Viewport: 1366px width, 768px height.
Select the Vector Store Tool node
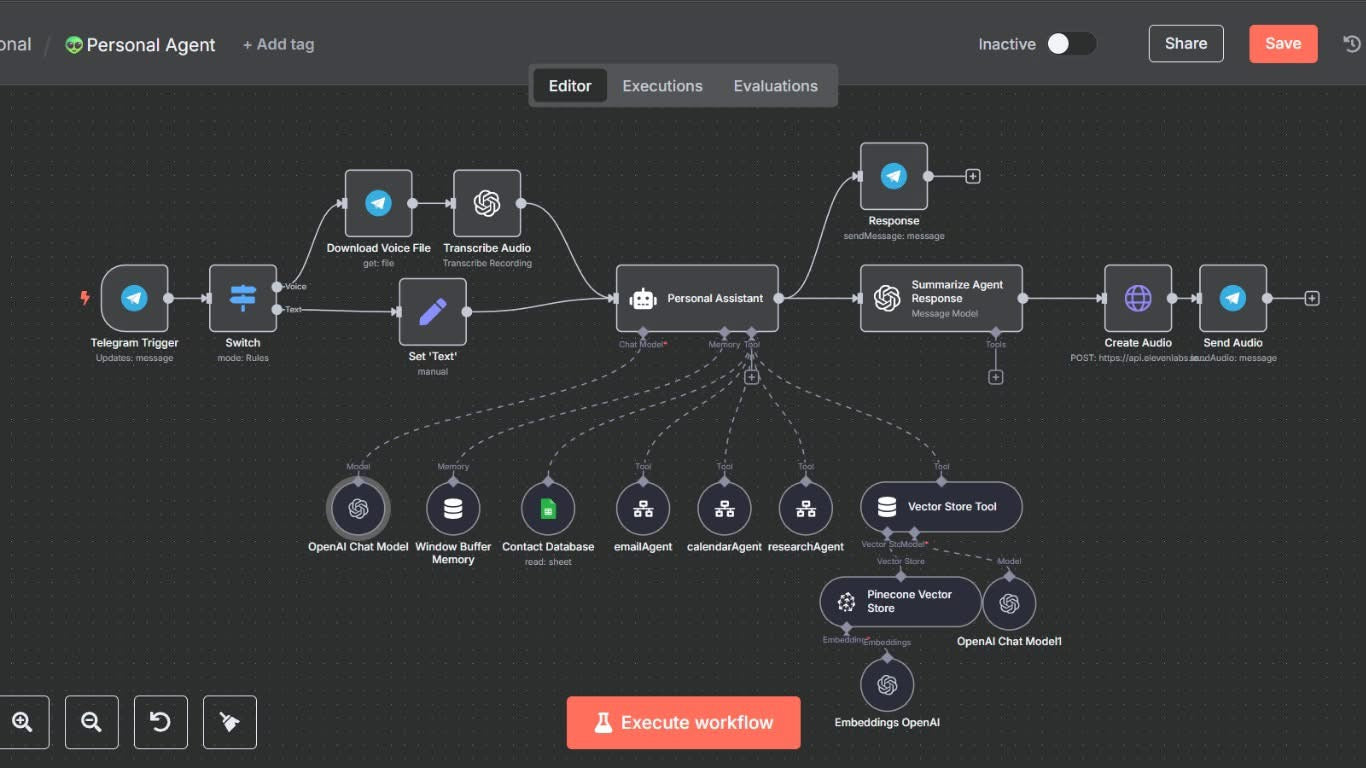tap(941, 507)
